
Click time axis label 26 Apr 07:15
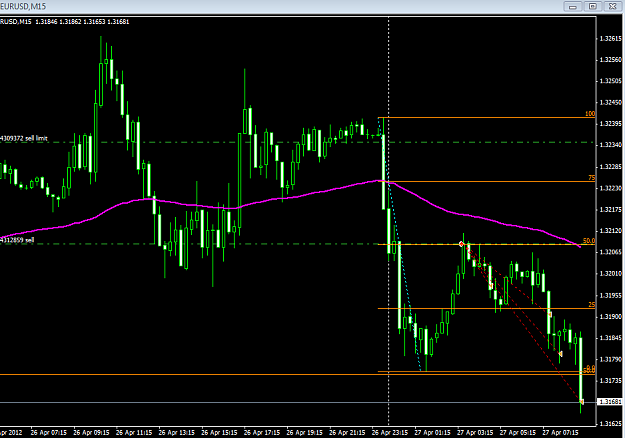pos(48,432)
